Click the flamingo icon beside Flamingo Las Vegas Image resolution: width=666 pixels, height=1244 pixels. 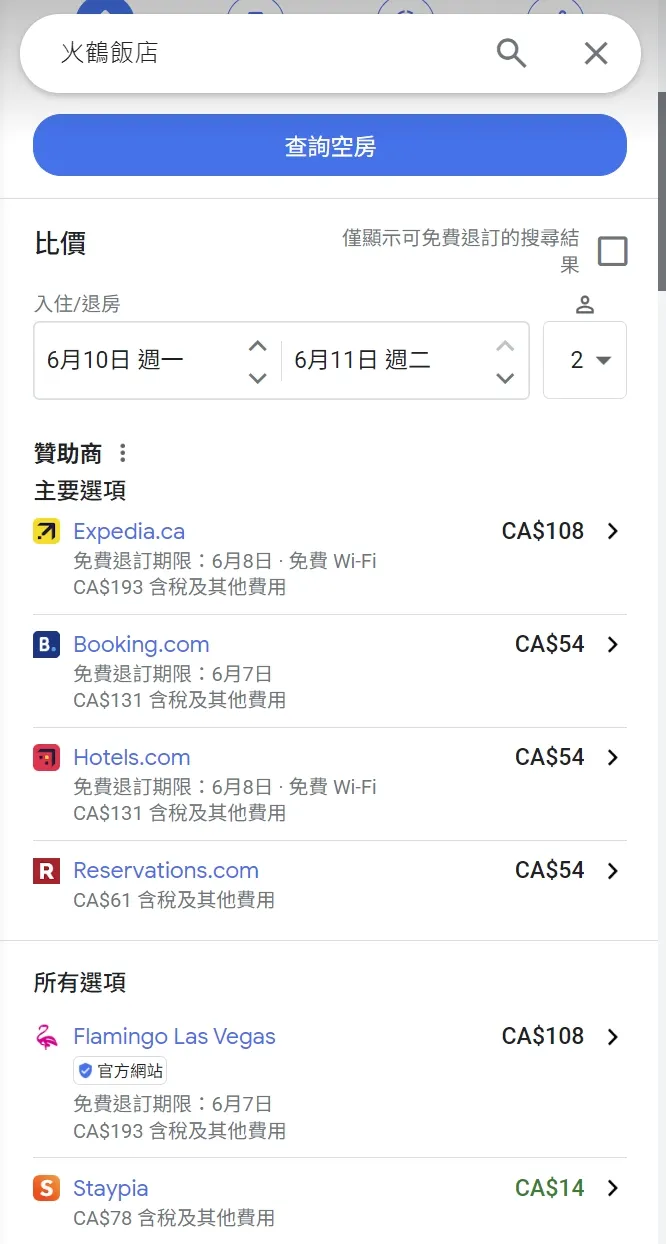[47, 1036]
